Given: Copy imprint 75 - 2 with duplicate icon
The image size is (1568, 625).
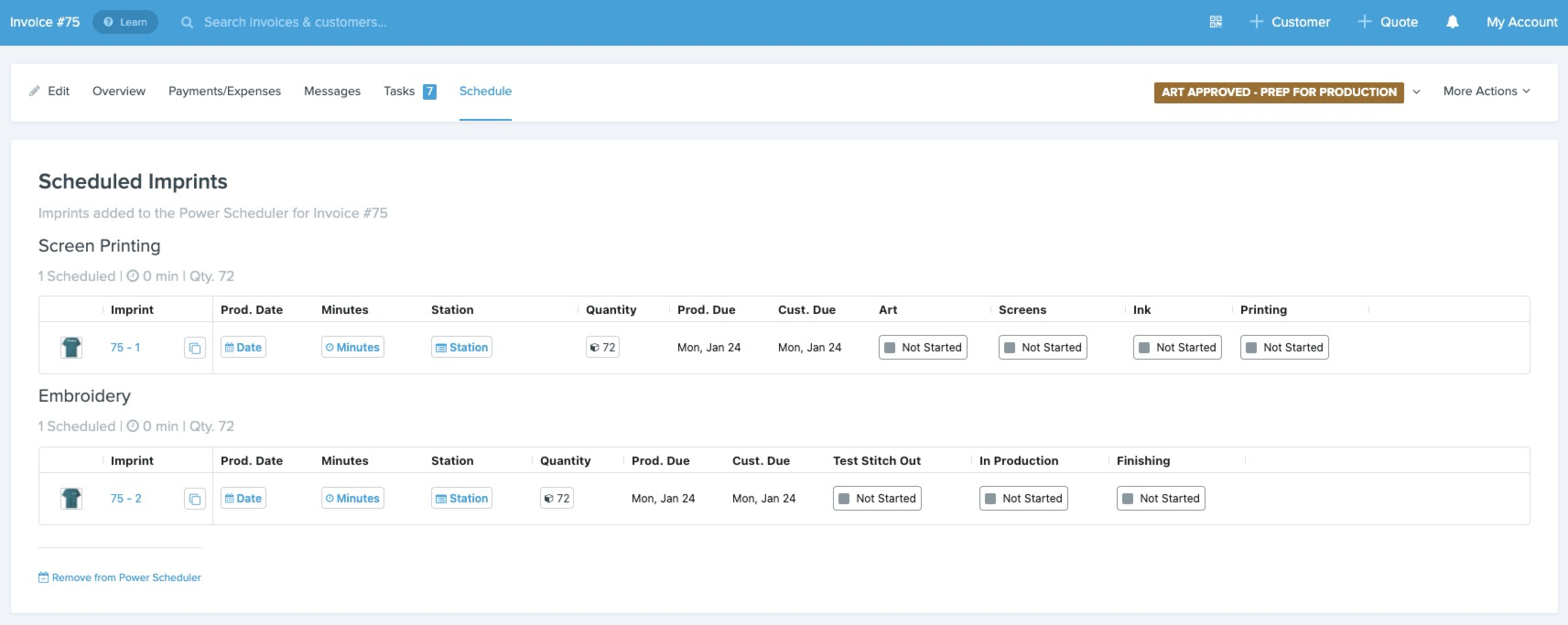Looking at the screenshot, I should click(x=194, y=499).
